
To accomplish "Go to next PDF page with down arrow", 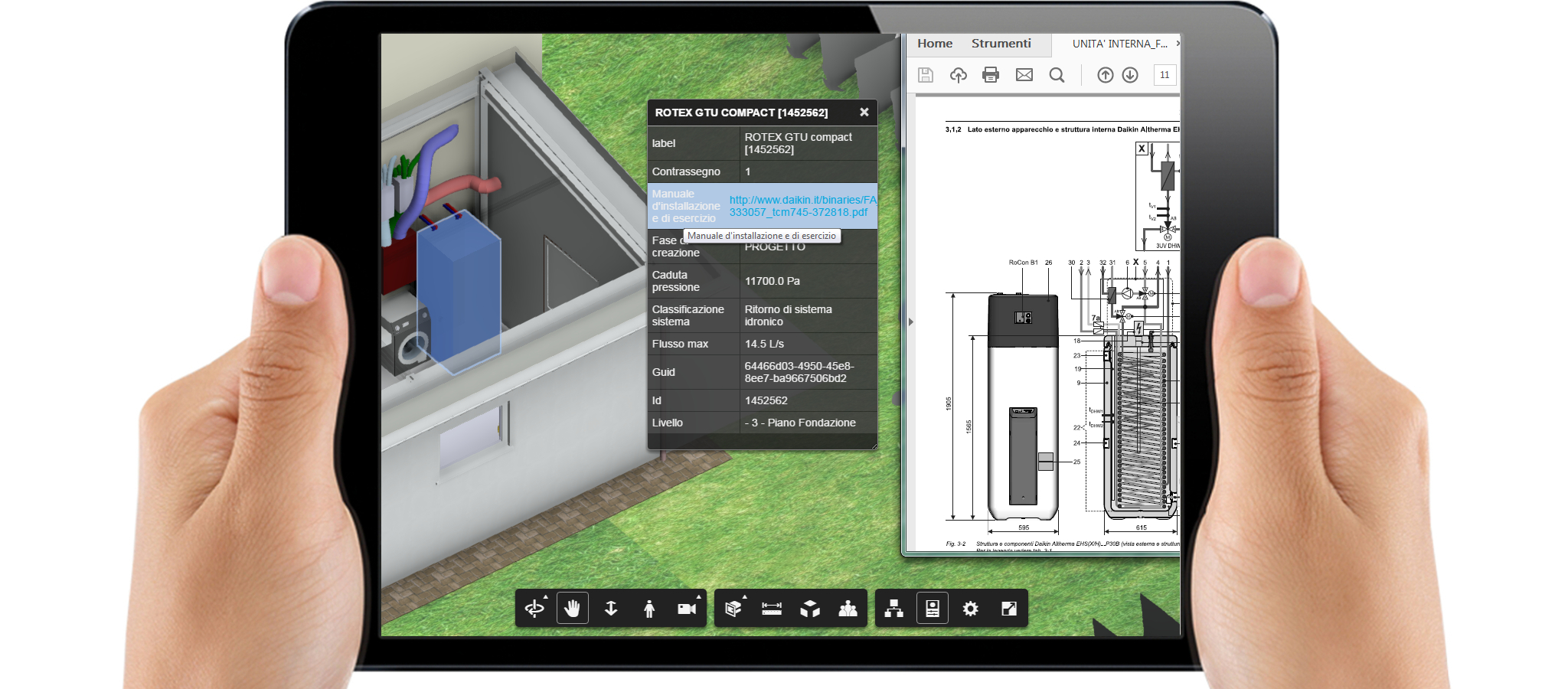I will click(1130, 75).
